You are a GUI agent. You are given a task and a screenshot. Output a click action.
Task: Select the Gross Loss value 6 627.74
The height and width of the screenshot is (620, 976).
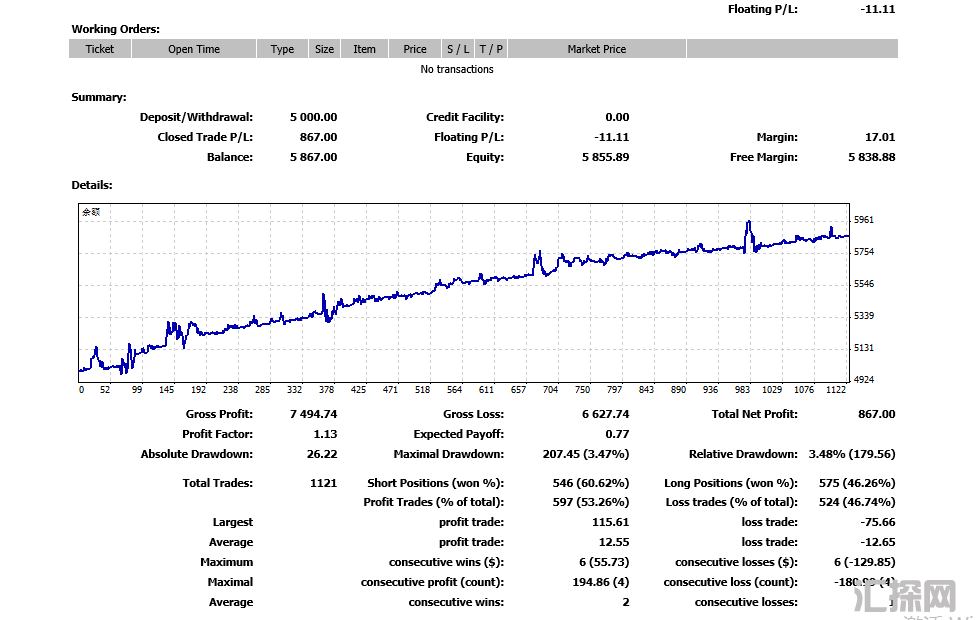(606, 414)
